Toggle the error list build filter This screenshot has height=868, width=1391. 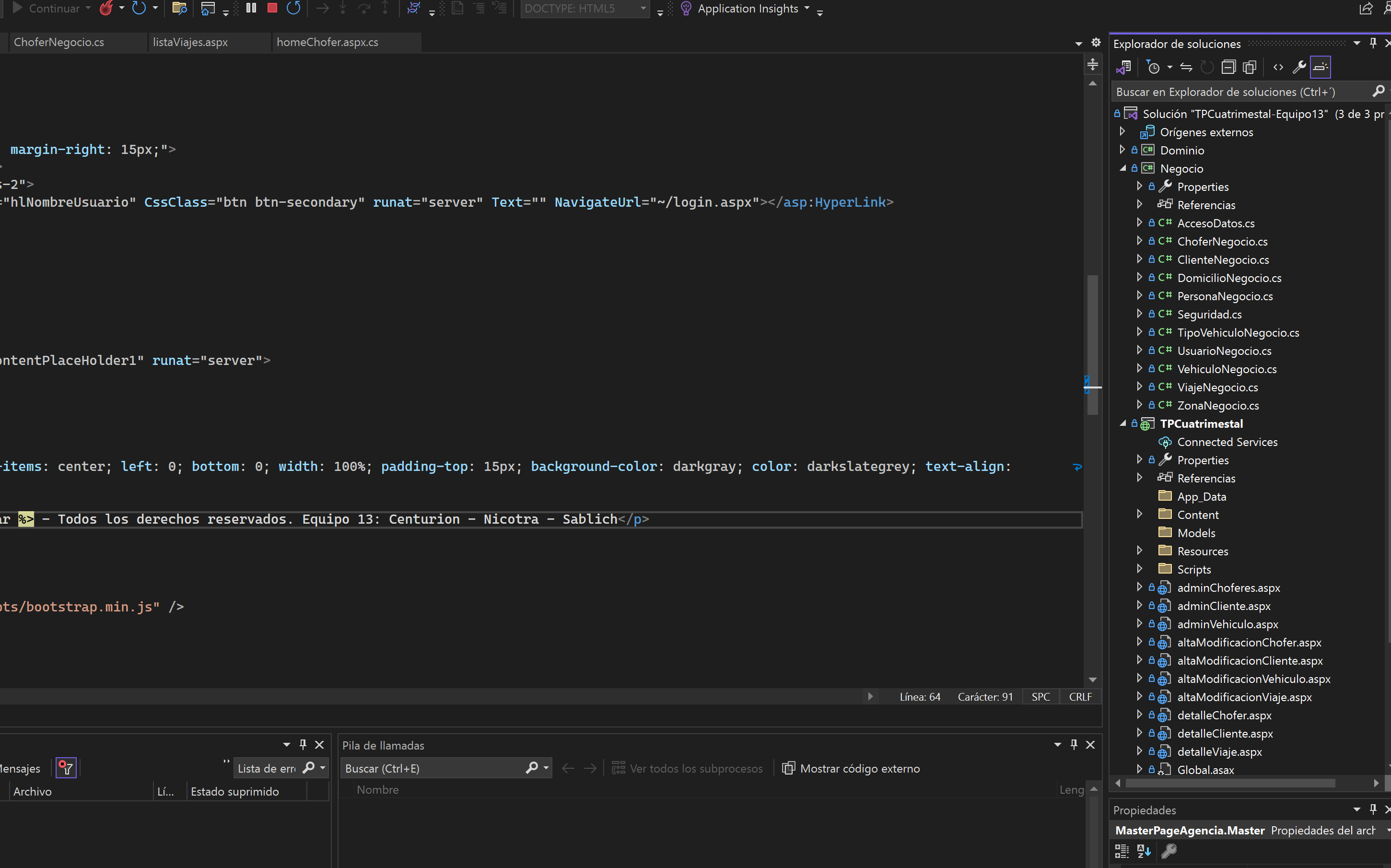click(66, 768)
